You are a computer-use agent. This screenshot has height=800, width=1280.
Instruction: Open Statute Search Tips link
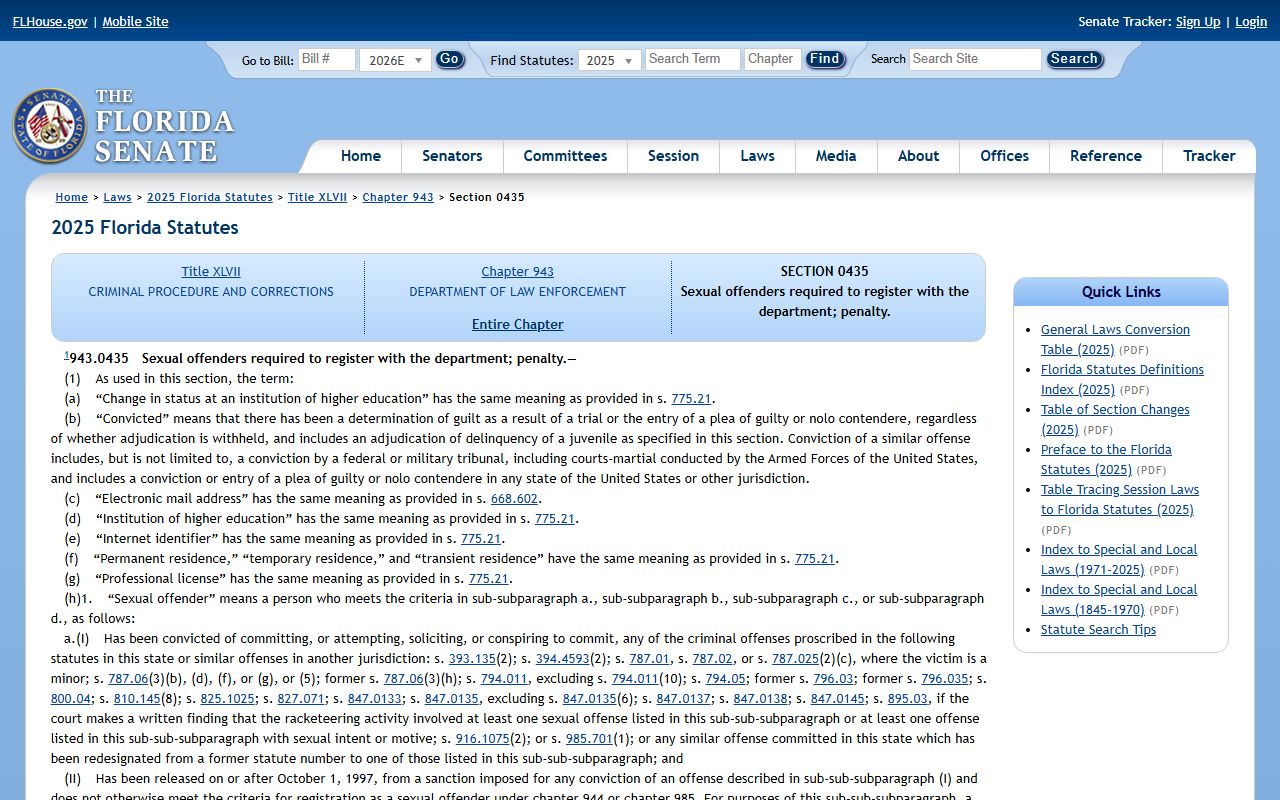(x=1098, y=630)
